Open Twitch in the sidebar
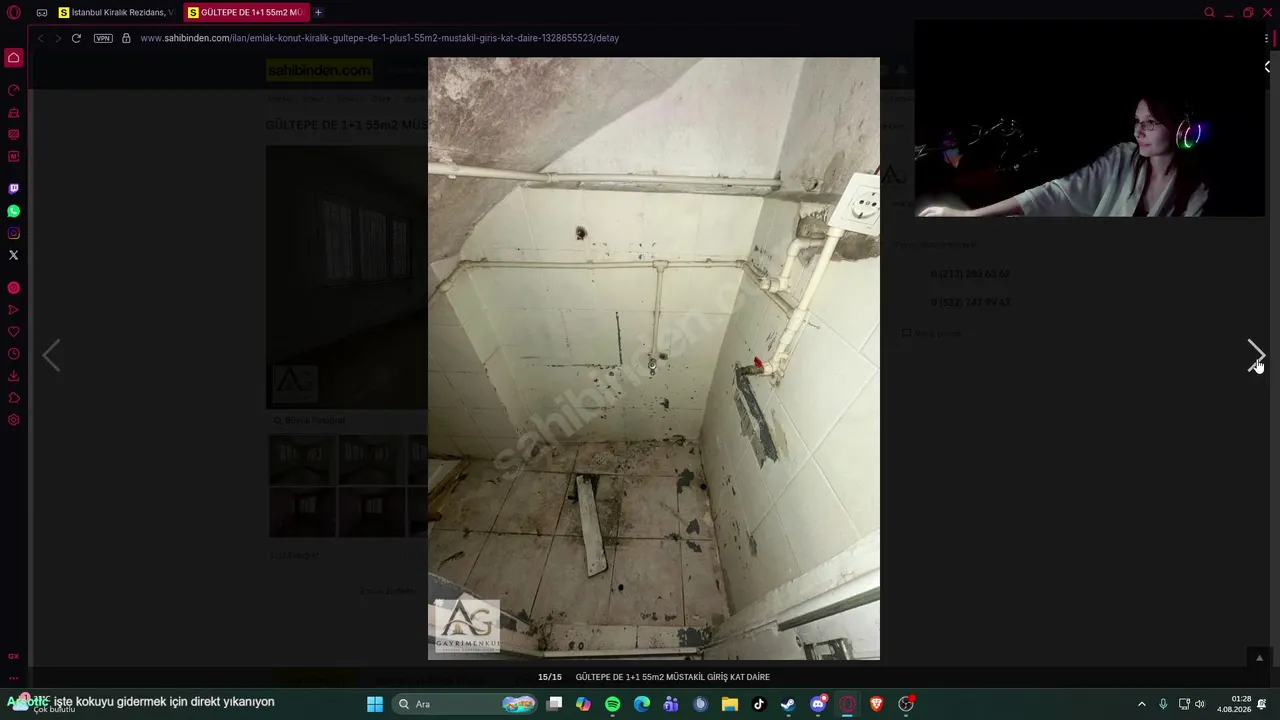 [x=14, y=189]
